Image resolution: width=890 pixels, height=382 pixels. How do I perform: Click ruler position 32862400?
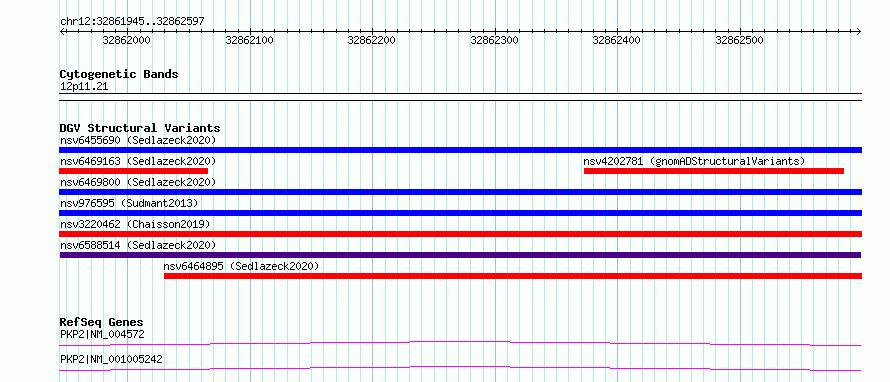(617, 40)
